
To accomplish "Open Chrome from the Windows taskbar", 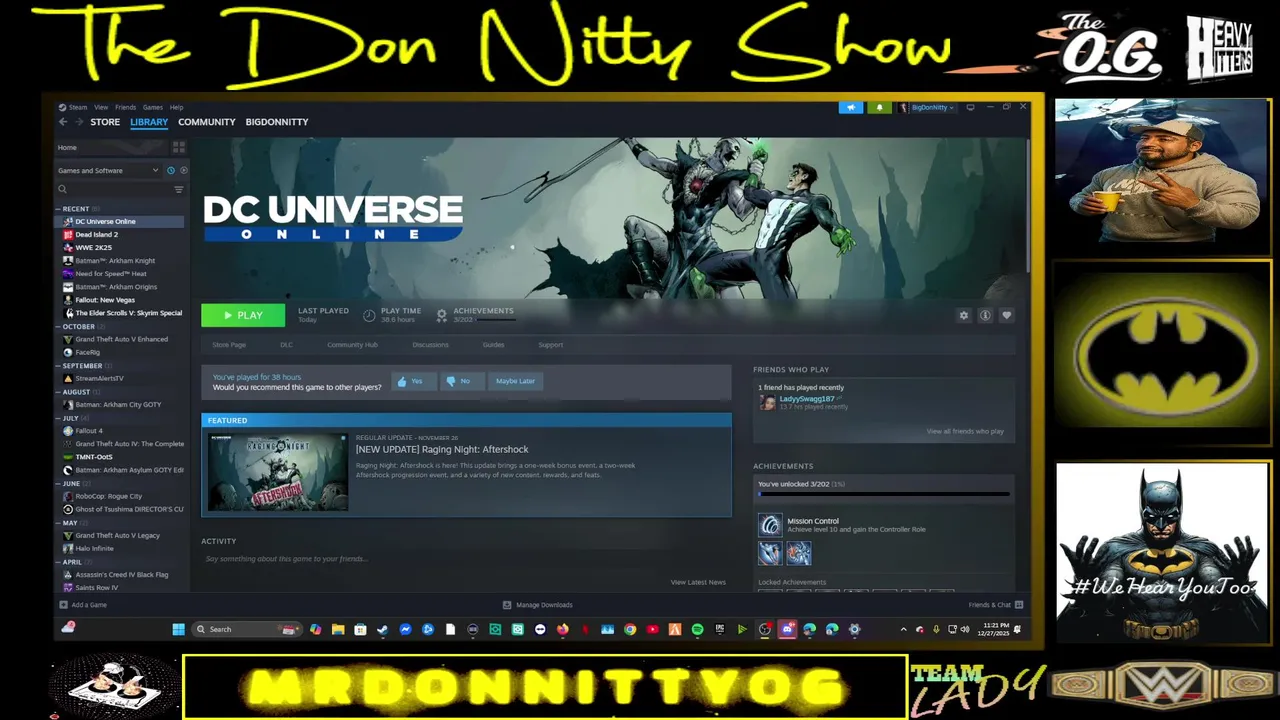I will 630,629.
